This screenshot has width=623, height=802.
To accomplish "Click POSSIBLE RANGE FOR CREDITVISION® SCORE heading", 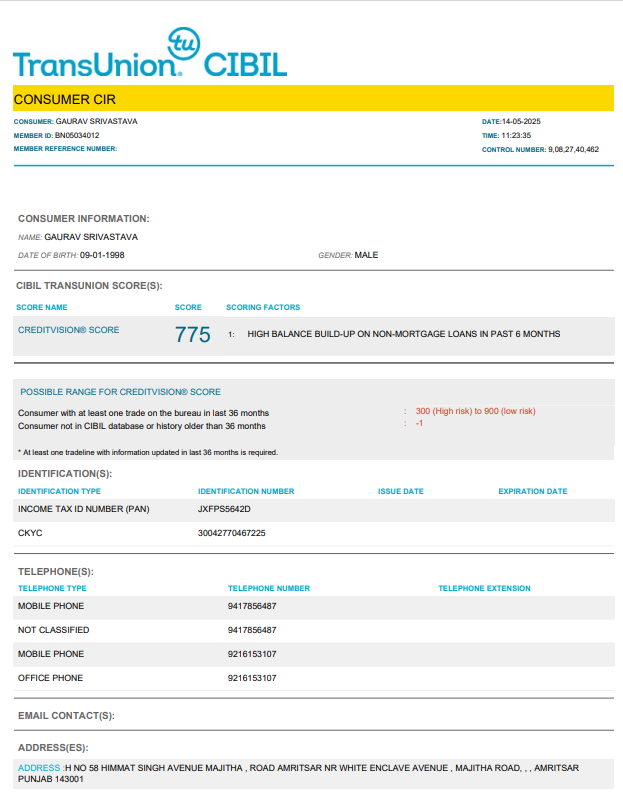I will pos(120,392).
